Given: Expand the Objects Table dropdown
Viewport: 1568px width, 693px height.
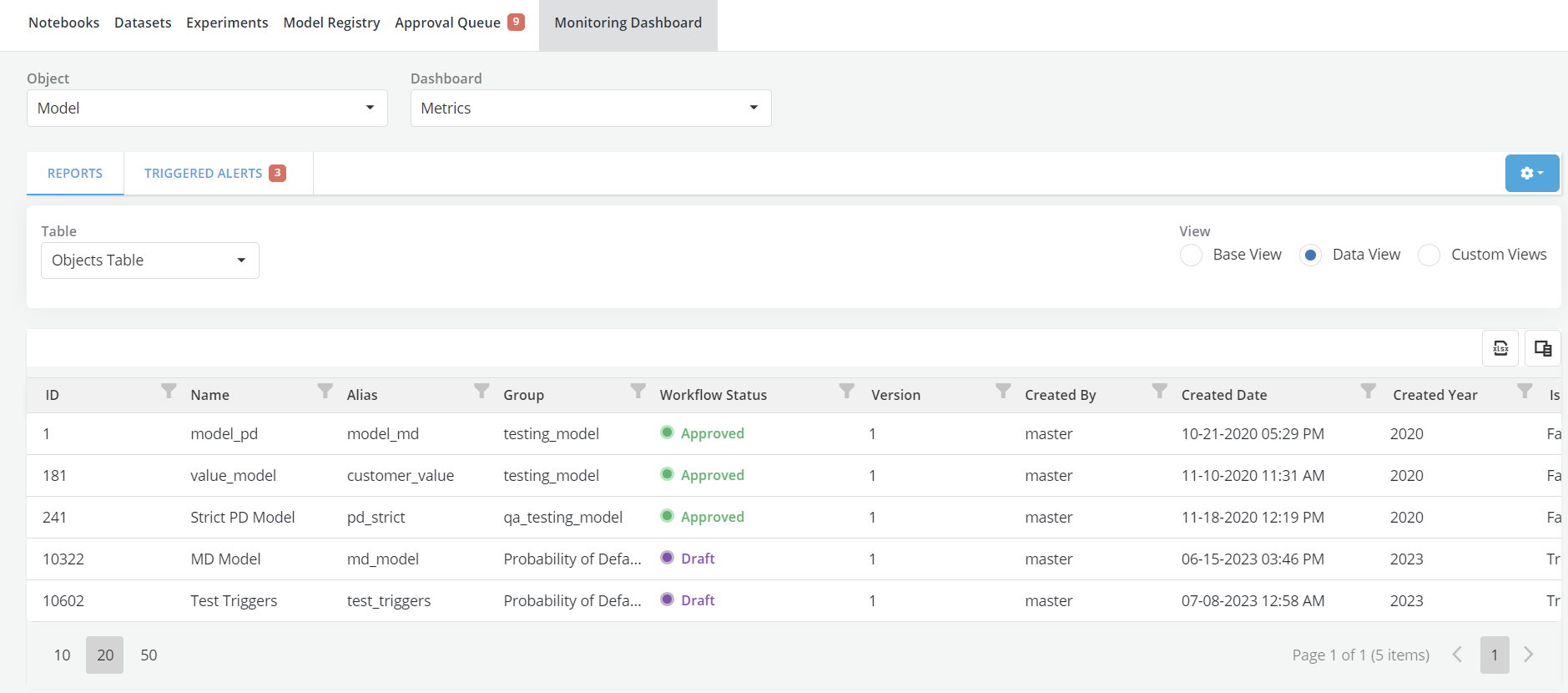Looking at the screenshot, I should tap(149, 261).
